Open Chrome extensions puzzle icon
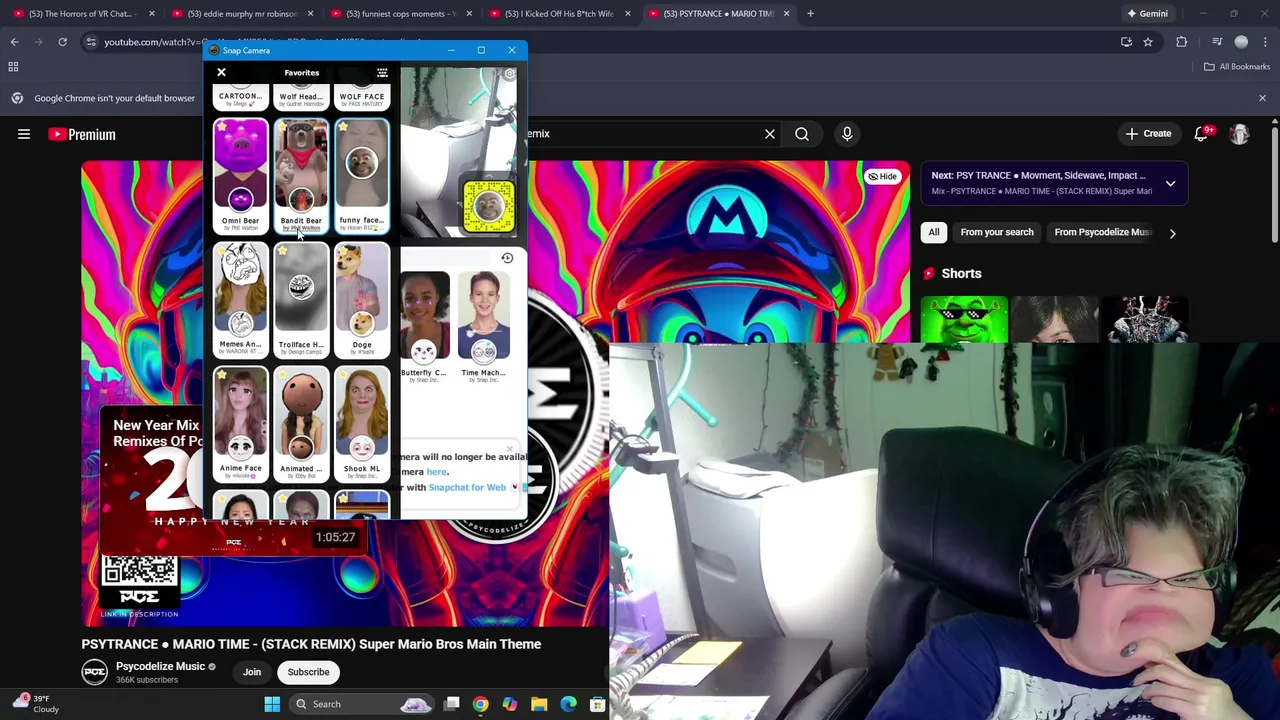 tap(1182, 42)
